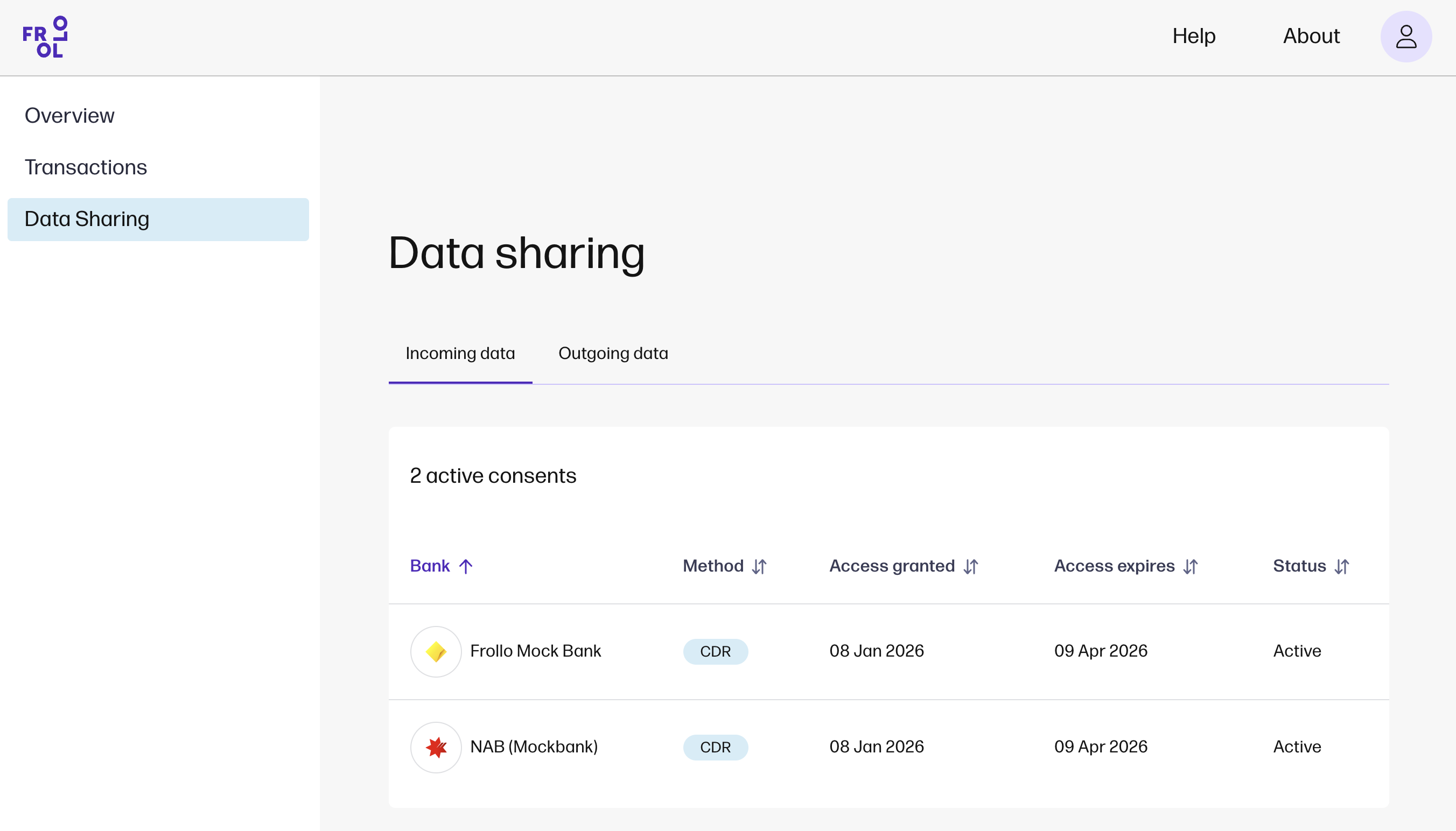The width and height of the screenshot is (1456, 831).
Task: Click the sort icon beside Access expires
Action: (x=1191, y=566)
